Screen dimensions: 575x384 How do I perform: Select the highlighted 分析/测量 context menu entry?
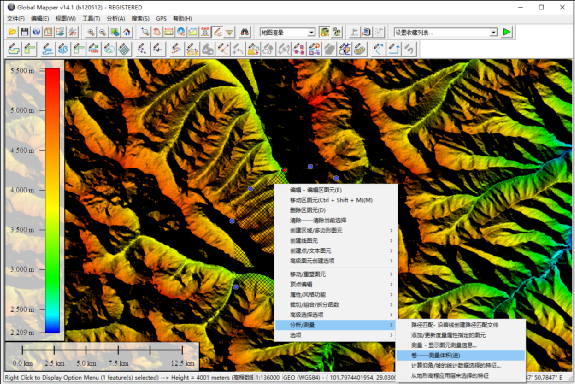click(336, 325)
